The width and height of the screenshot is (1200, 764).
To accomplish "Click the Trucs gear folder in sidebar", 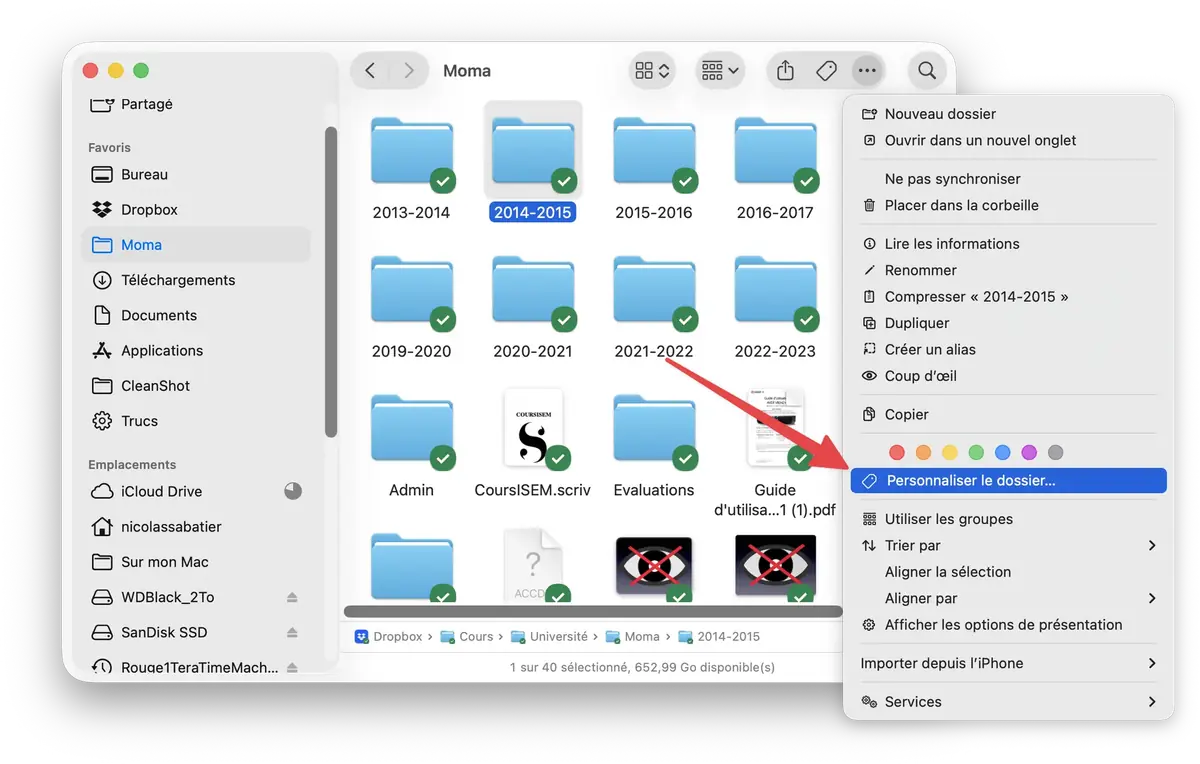I will (141, 421).
